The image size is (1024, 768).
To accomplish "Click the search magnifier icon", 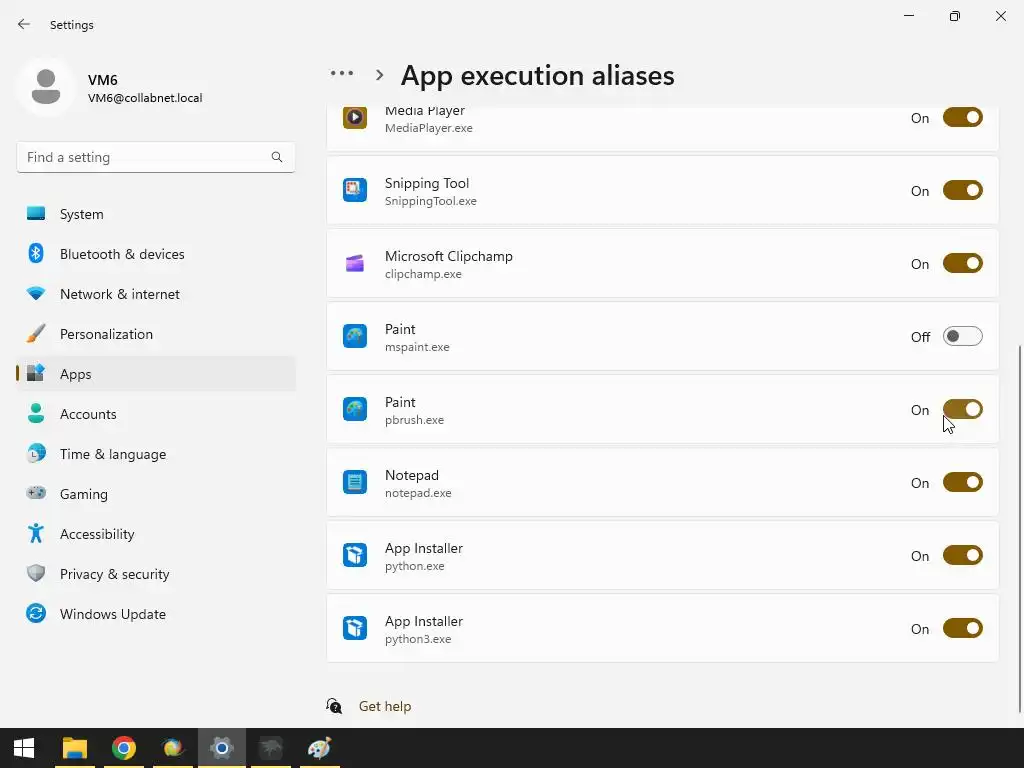I will click(x=277, y=157).
